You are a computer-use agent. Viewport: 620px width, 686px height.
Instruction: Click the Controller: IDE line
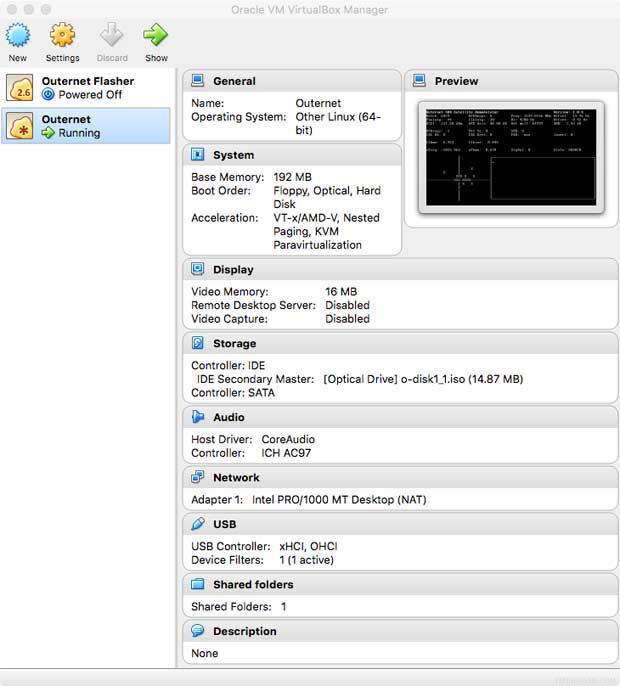(228, 366)
